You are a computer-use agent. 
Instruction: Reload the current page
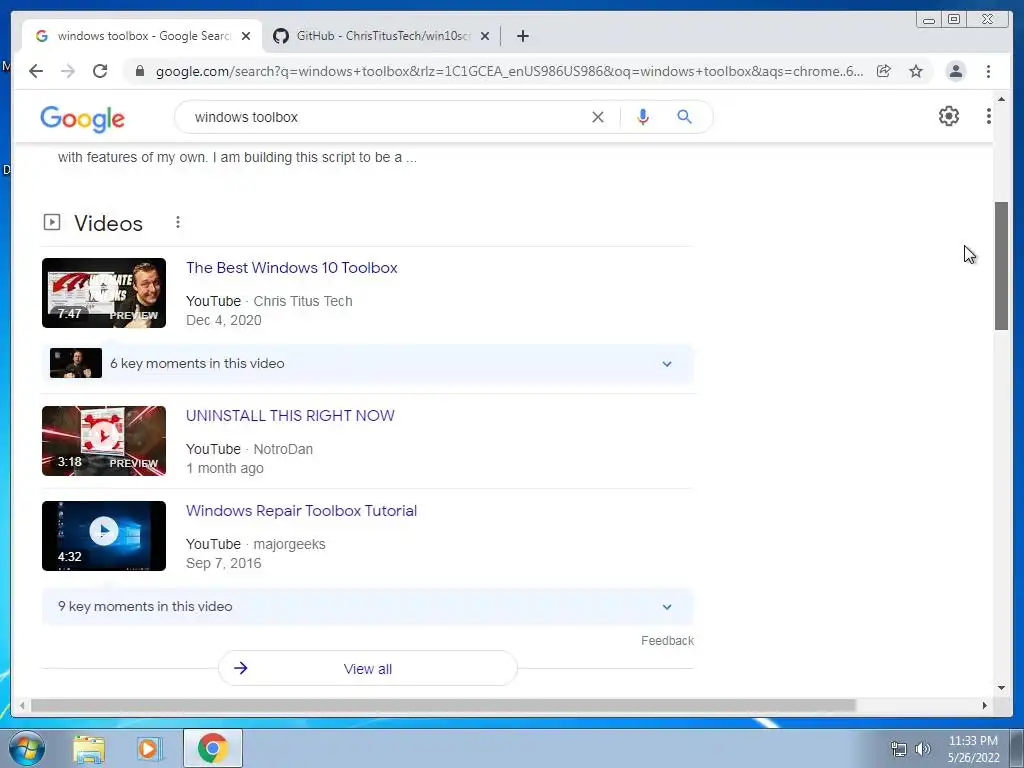coord(100,71)
